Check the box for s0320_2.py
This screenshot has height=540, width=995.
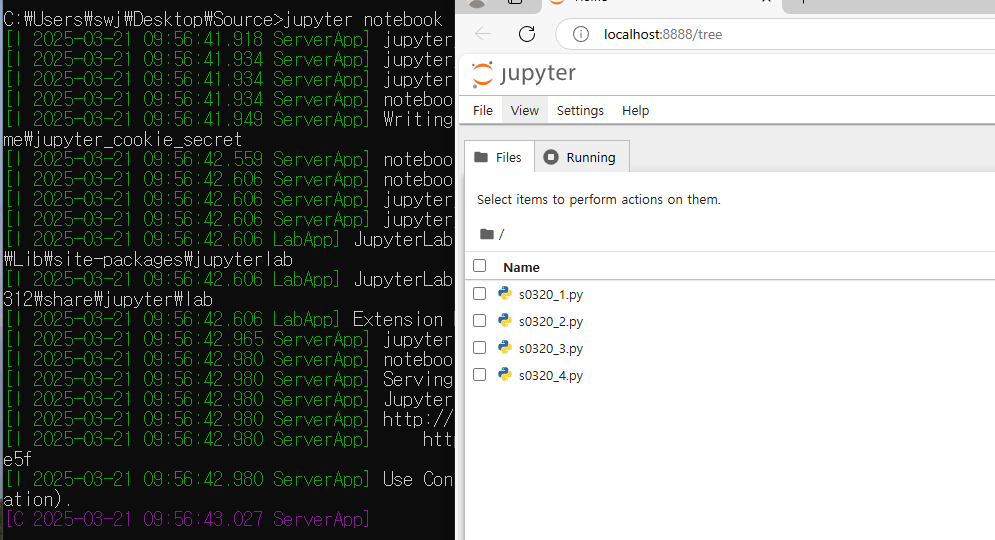[480, 320]
